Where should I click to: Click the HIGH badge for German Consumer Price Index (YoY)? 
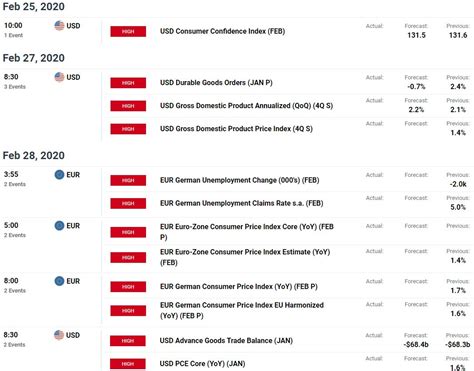(128, 287)
